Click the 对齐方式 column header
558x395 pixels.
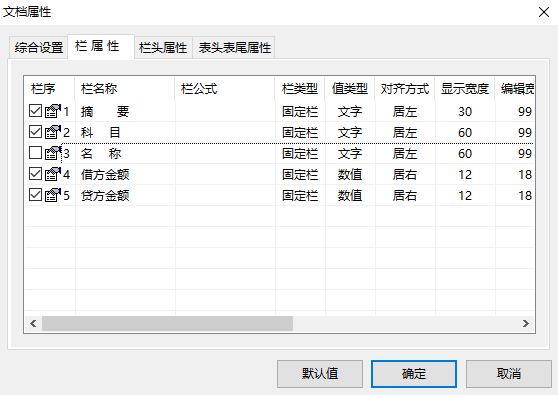405,89
